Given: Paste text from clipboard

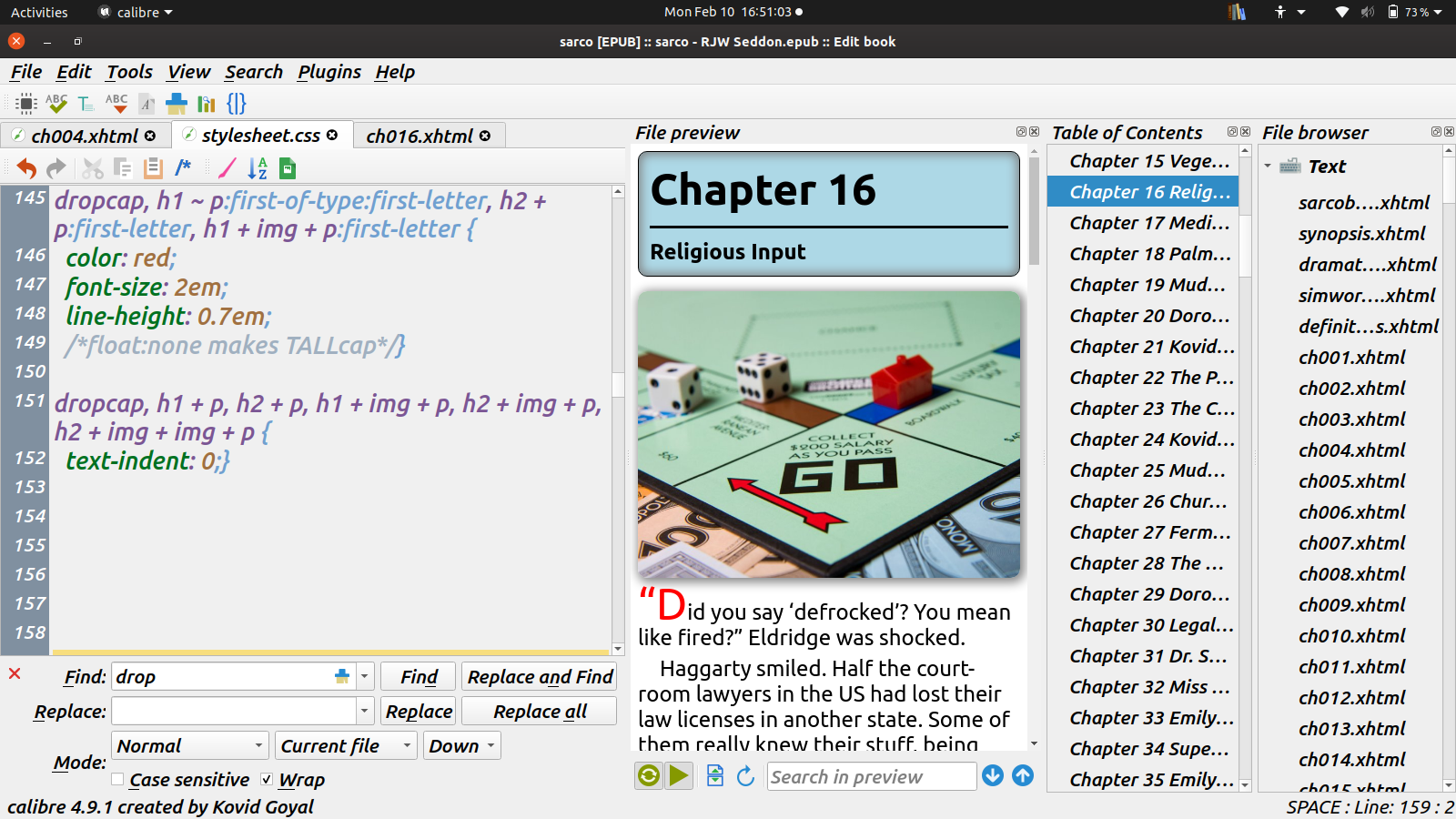Looking at the screenshot, I should point(153,167).
